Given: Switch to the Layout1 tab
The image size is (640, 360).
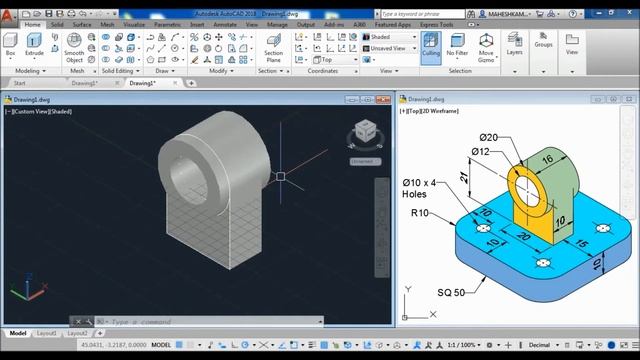Looking at the screenshot, I should point(46,333).
